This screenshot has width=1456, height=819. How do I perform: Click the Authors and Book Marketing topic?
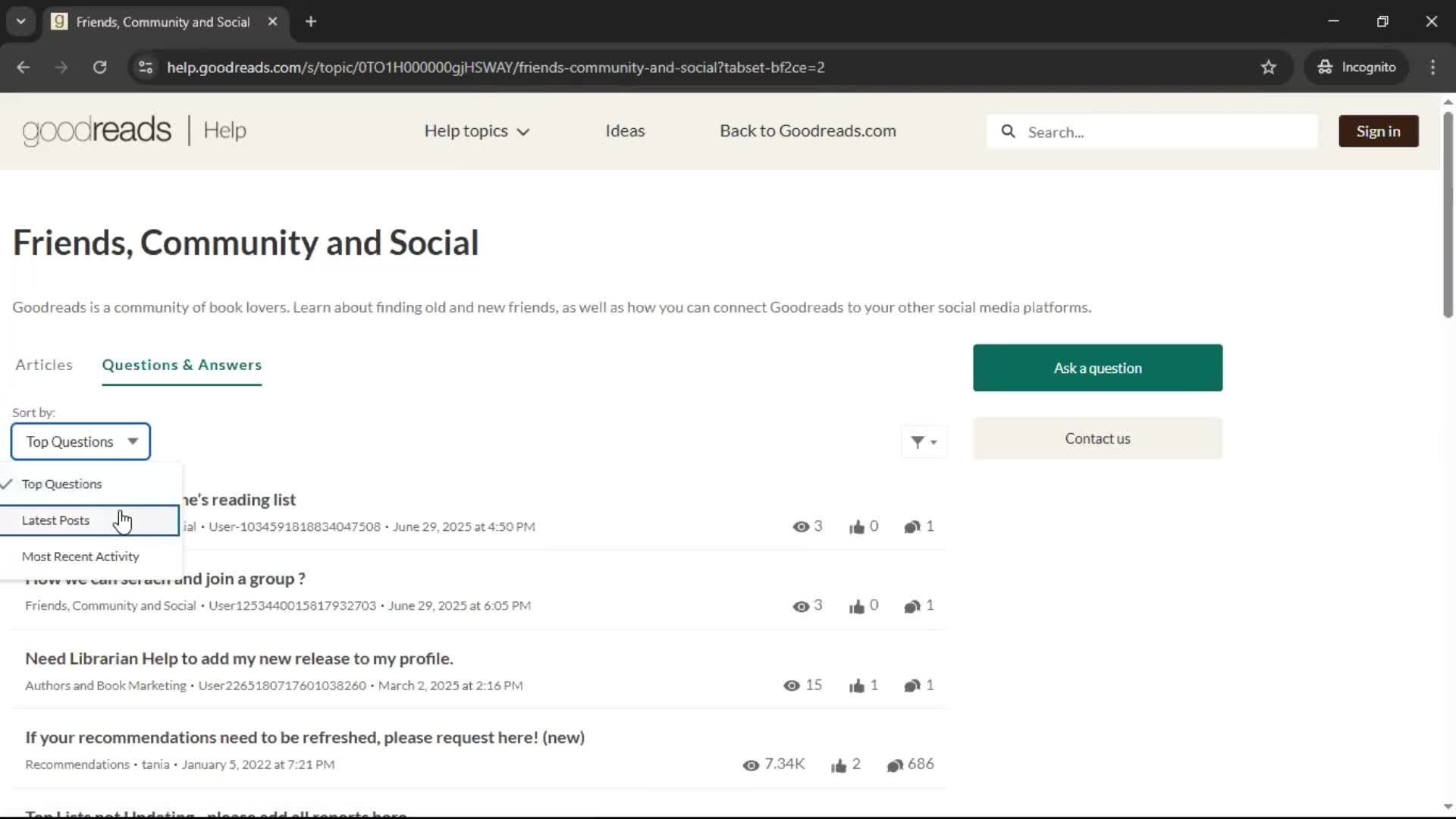coord(105,686)
